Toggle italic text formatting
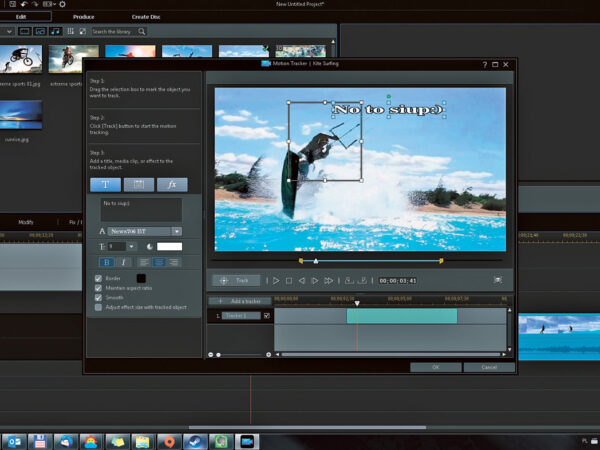The width and height of the screenshot is (600, 450). pyautogui.click(x=124, y=262)
